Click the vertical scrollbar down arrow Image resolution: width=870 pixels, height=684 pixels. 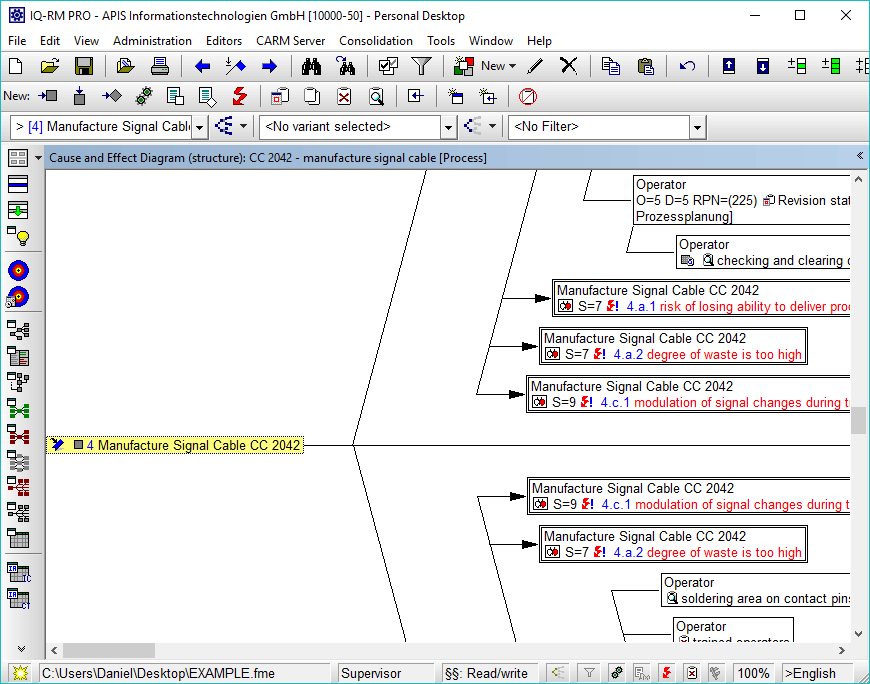[x=859, y=633]
